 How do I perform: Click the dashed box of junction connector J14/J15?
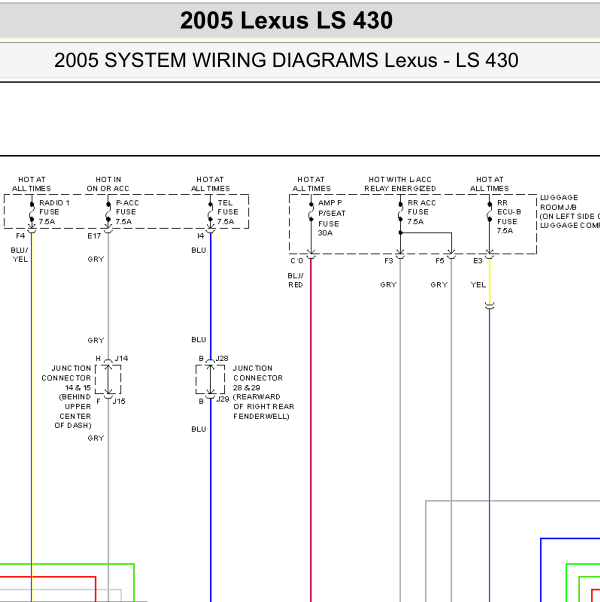[108, 379]
